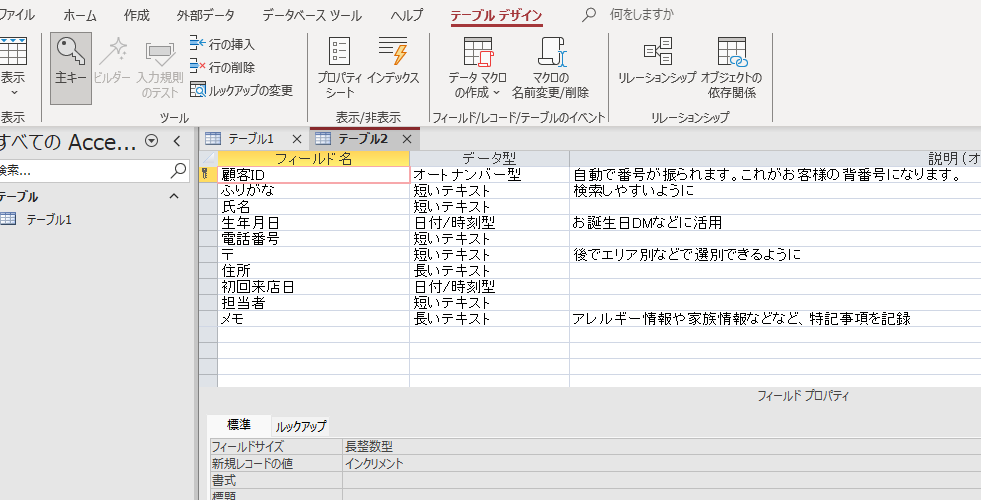The height and width of the screenshot is (500, 981).
Task: Open the リレーションシップ (Relationships) window
Action: 657,66
